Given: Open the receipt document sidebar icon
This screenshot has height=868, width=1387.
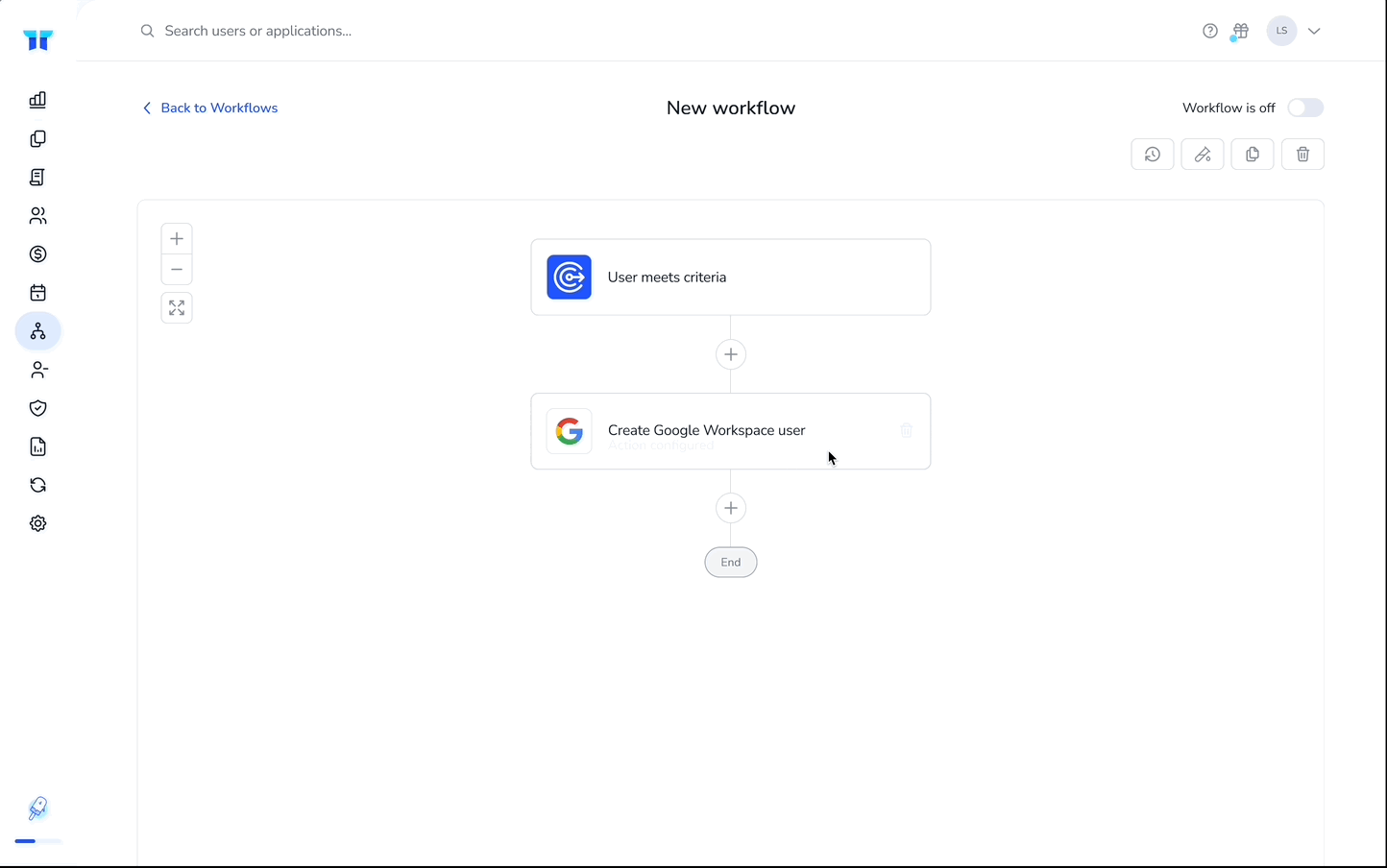Looking at the screenshot, I should (x=38, y=178).
